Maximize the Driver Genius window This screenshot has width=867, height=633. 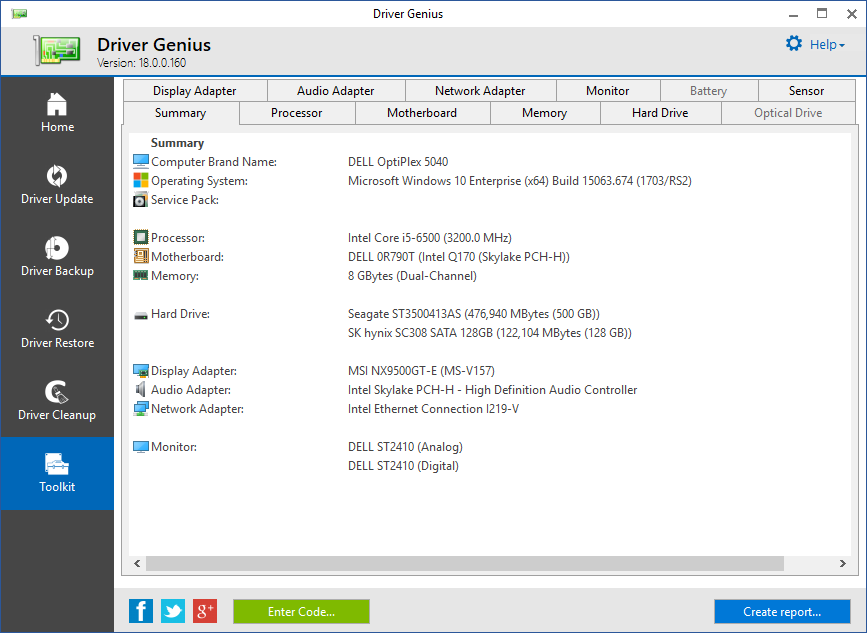point(822,14)
